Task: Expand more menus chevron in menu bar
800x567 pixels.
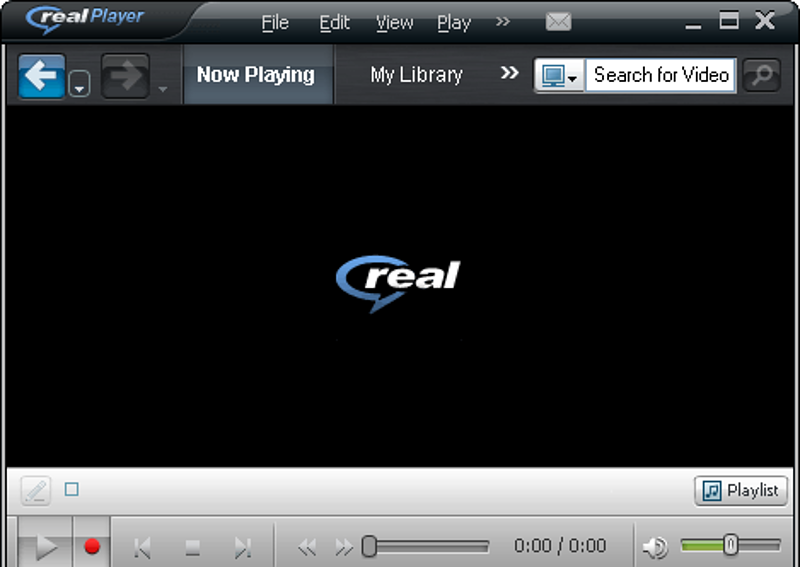Action: tap(503, 21)
